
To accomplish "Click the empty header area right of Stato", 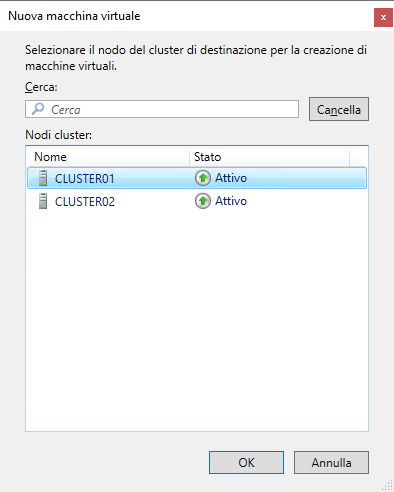I will coord(358,157).
